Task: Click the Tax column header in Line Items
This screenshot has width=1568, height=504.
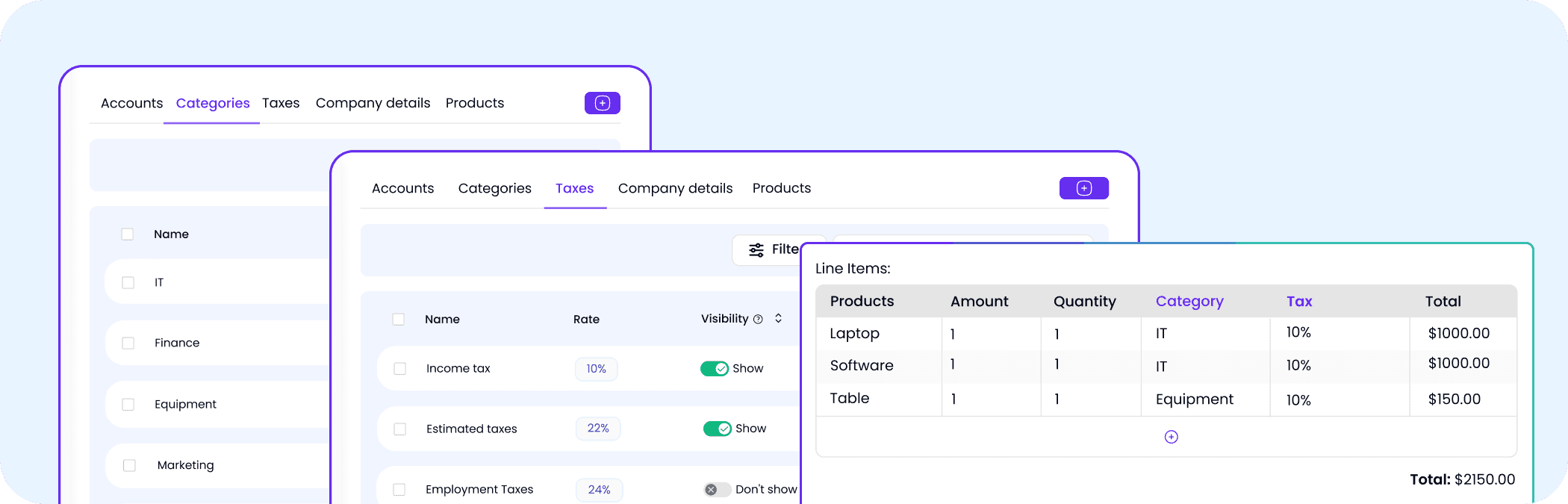Action: 1299,302
